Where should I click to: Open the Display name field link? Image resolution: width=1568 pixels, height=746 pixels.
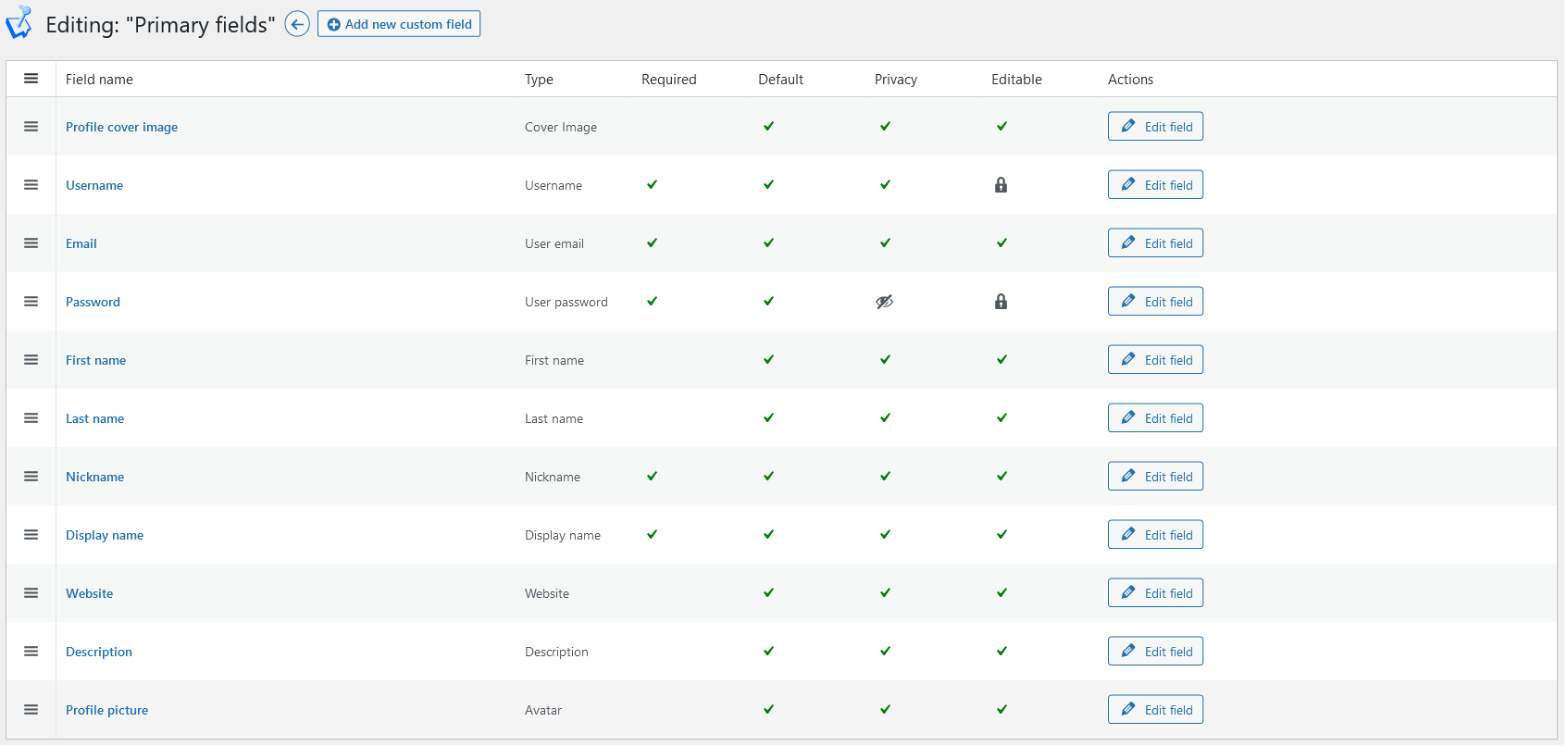(x=105, y=535)
